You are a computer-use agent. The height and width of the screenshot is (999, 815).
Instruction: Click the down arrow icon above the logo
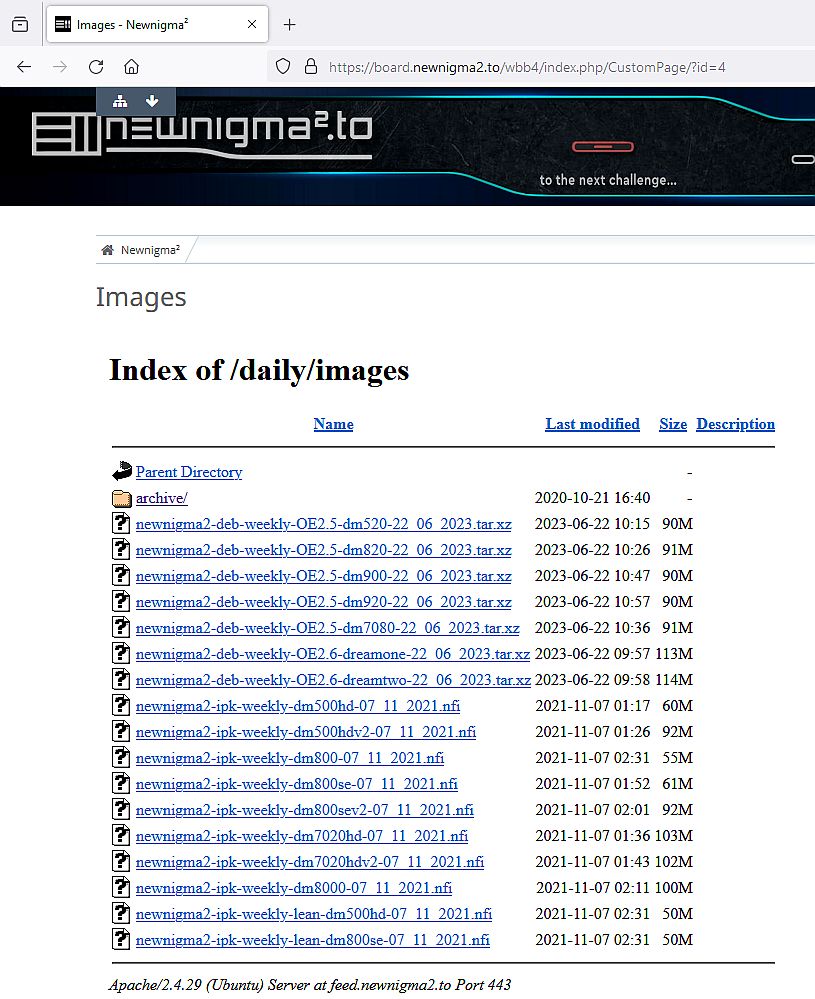tap(152, 101)
